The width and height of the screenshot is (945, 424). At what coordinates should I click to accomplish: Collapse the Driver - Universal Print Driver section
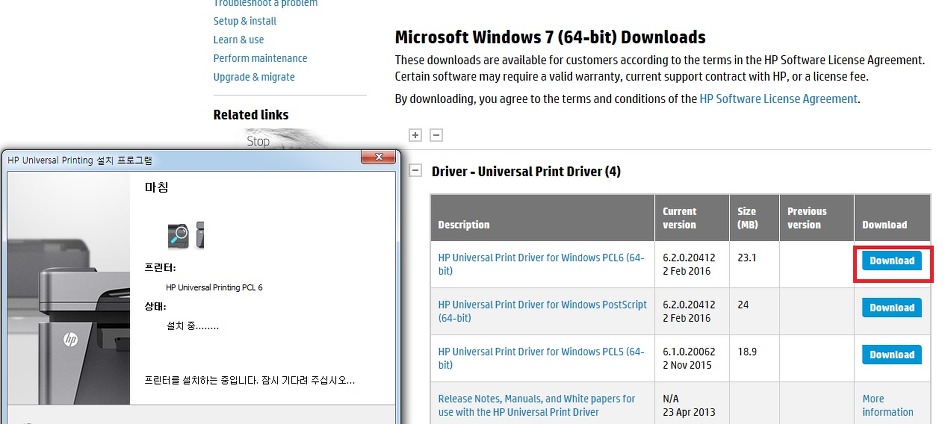[415, 171]
